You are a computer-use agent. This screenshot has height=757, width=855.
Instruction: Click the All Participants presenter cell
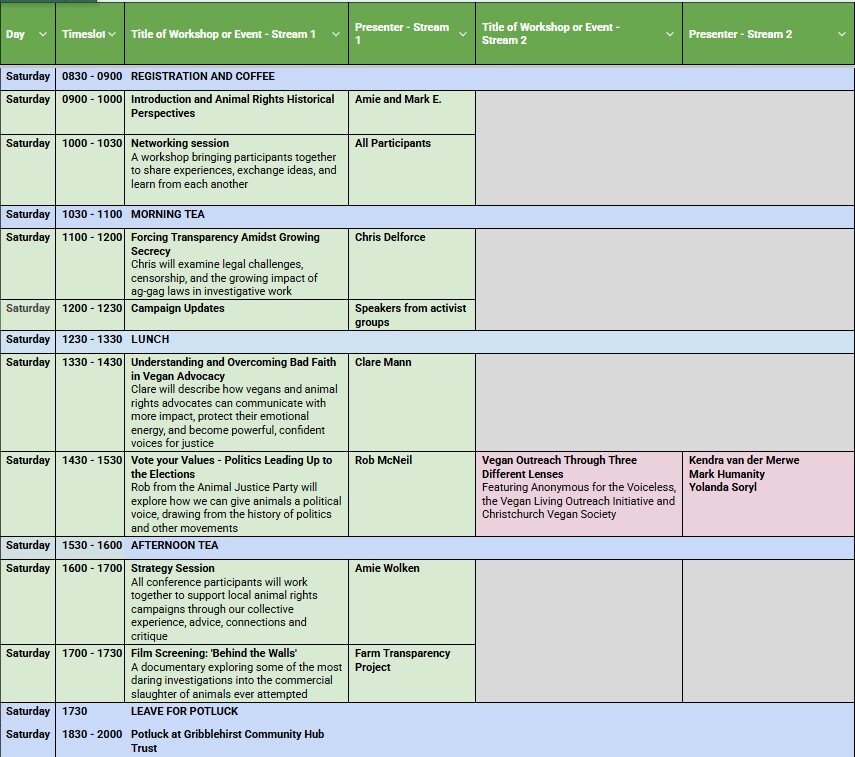[x=412, y=170]
